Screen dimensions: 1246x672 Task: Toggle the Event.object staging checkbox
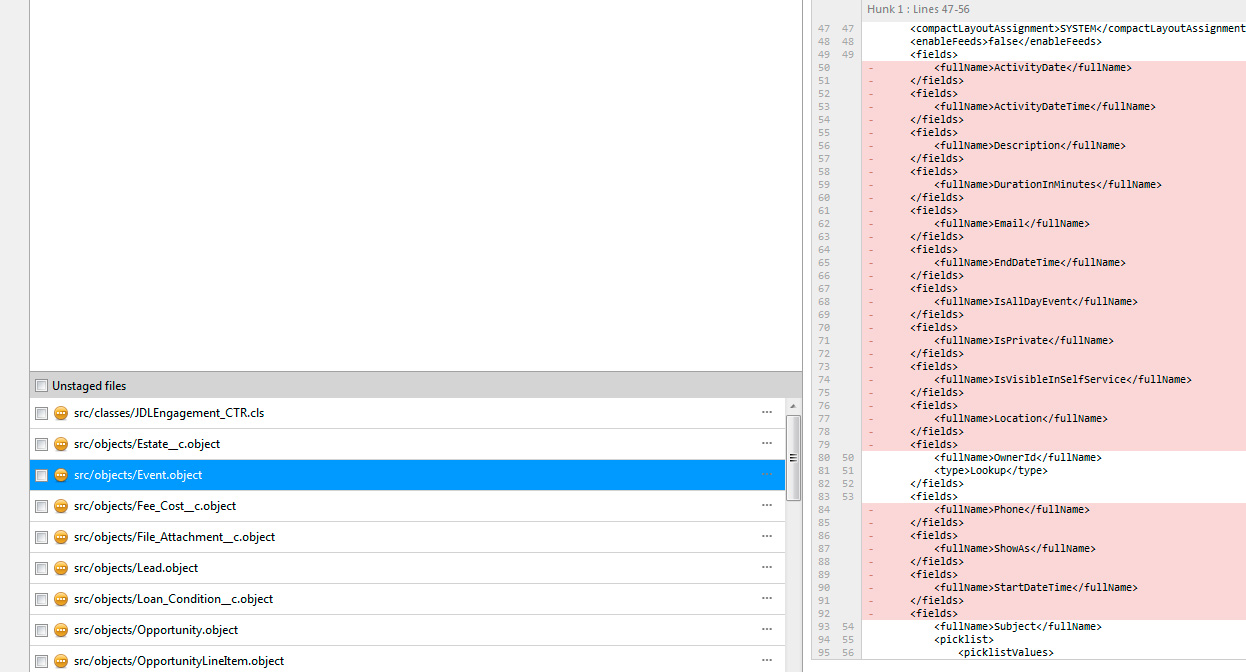coord(41,475)
